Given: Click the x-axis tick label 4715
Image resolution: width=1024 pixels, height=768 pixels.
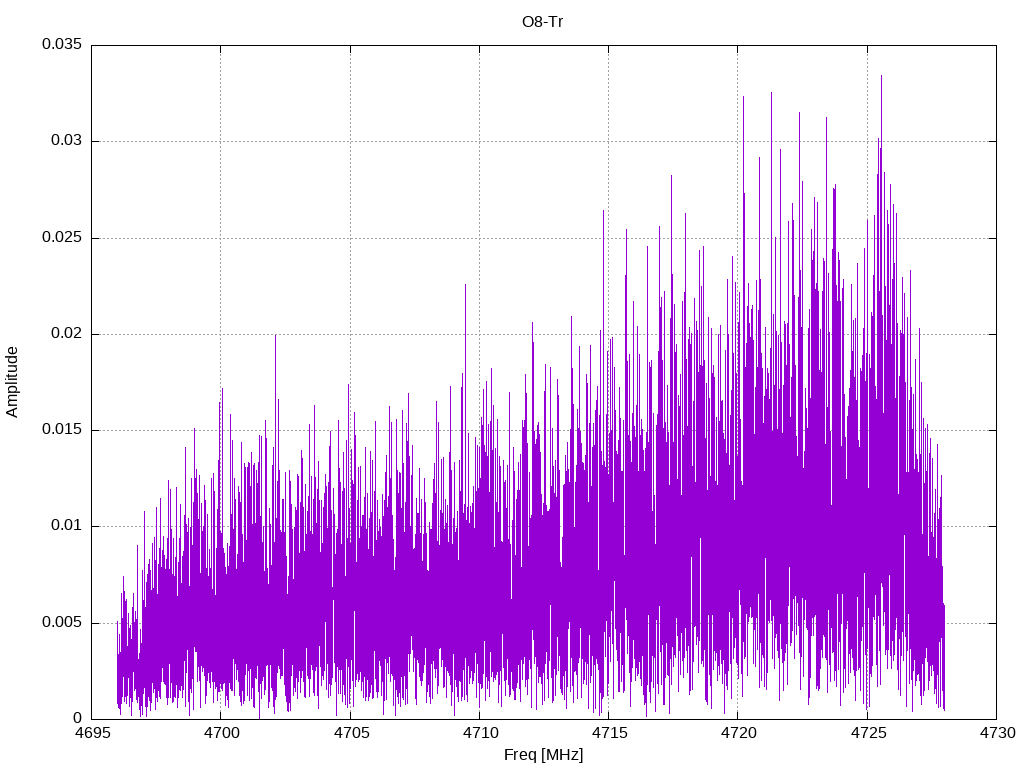Looking at the screenshot, I should tap(609, 733).
